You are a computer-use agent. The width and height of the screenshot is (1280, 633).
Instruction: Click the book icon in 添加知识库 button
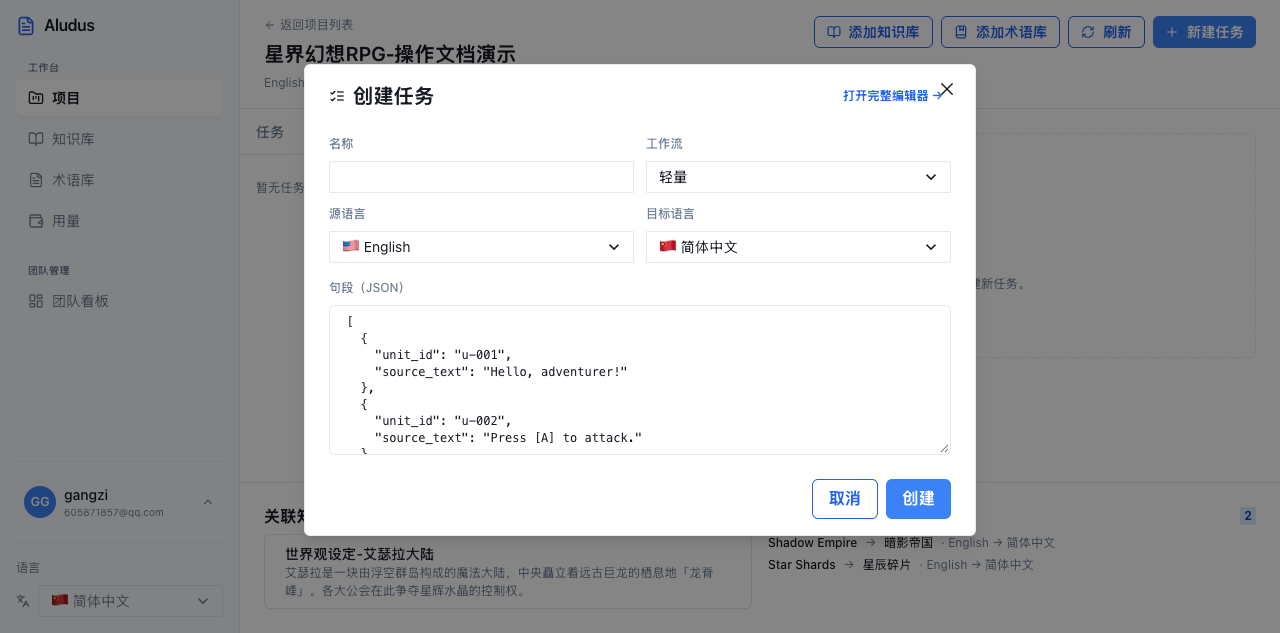click(x=834, y=32)
